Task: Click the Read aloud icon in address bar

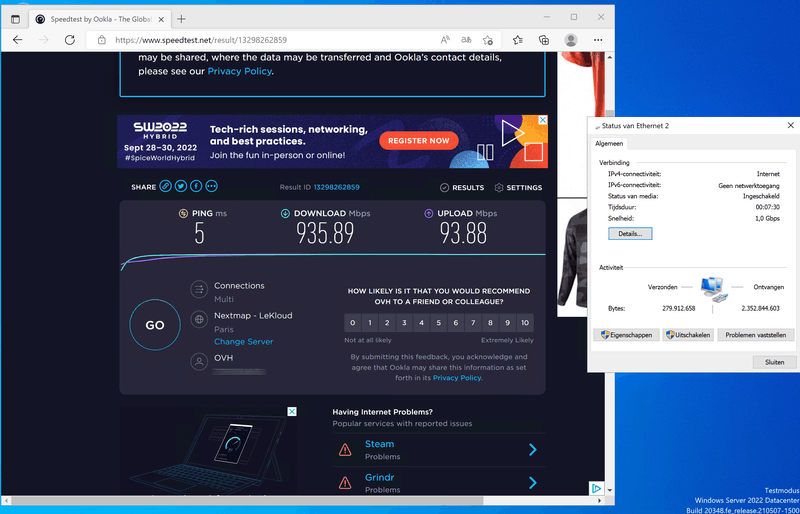Action: point(445,40)
